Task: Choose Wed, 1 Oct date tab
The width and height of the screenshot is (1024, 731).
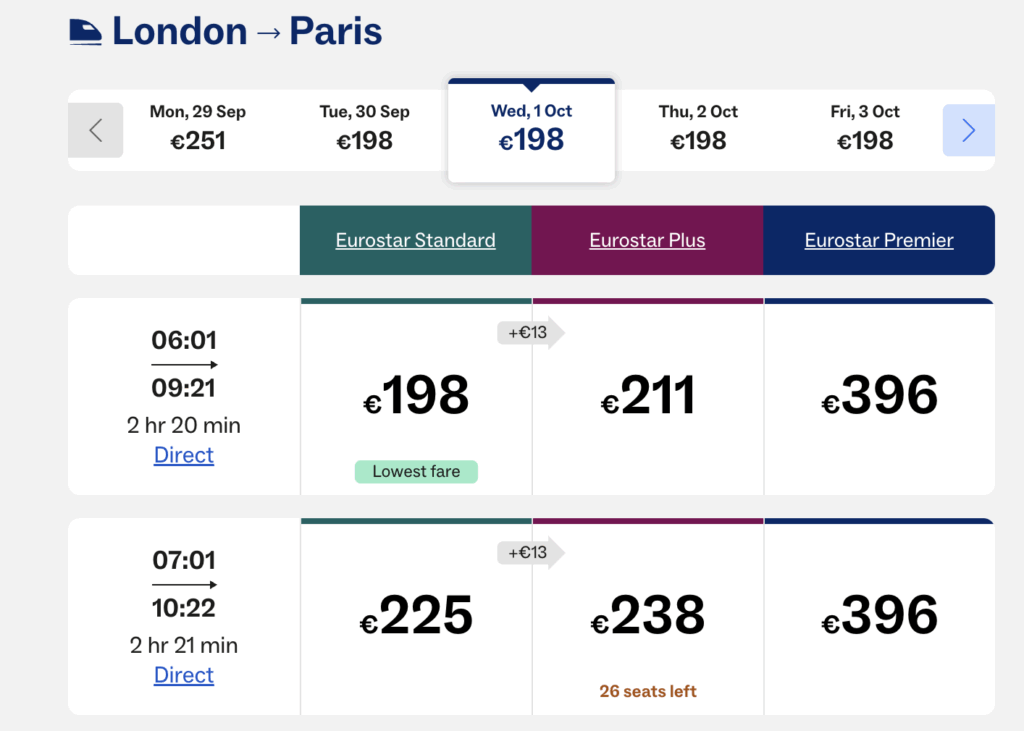Action: tap(531, 128)
